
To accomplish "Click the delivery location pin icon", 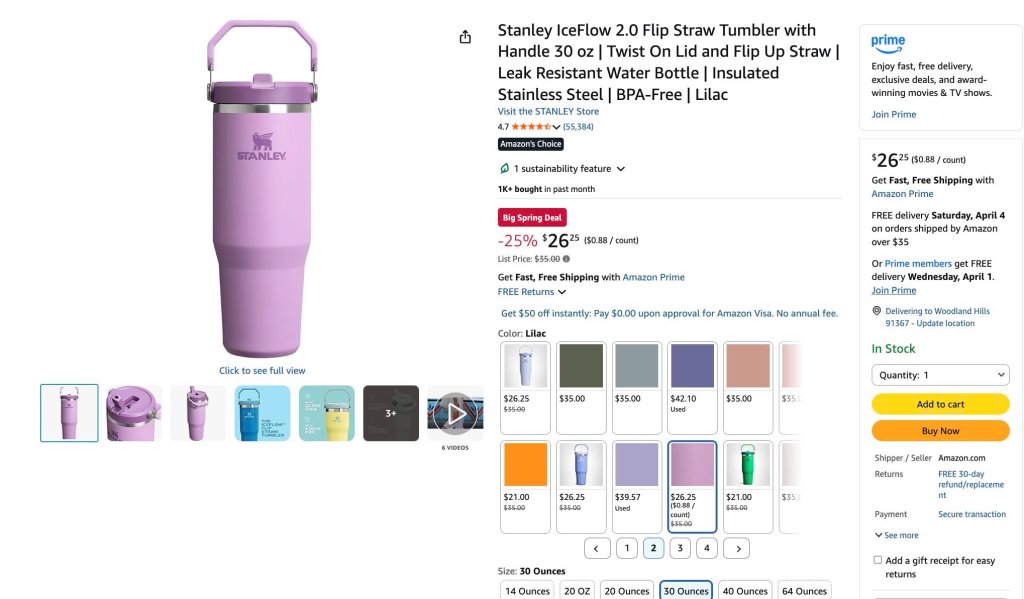I will [876, 311].
